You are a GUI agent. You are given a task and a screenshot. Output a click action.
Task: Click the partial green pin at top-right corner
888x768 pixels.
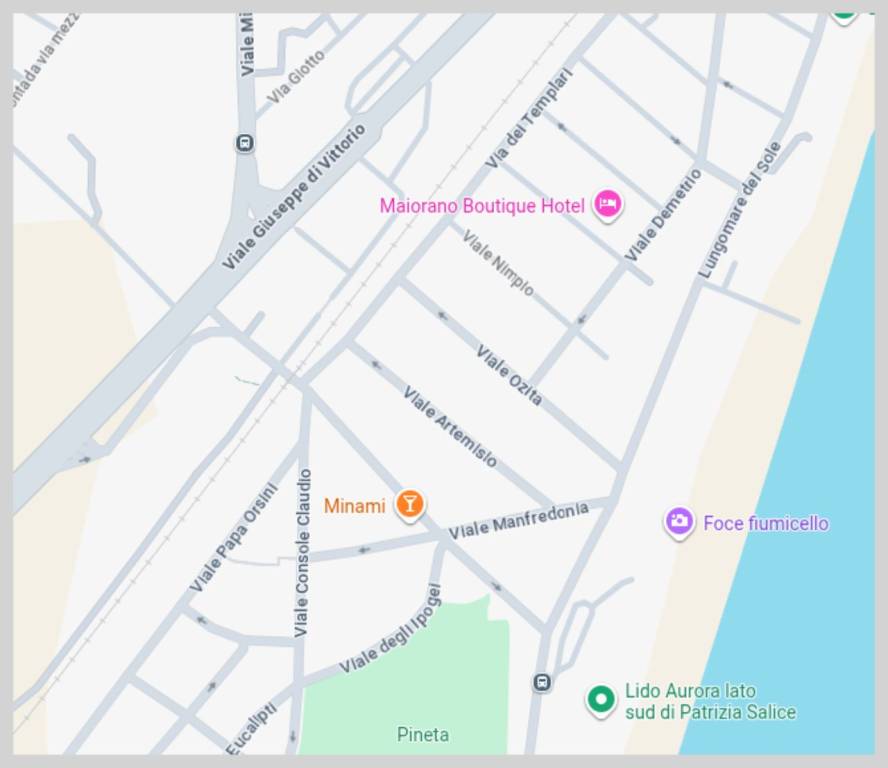pos(844,16)
